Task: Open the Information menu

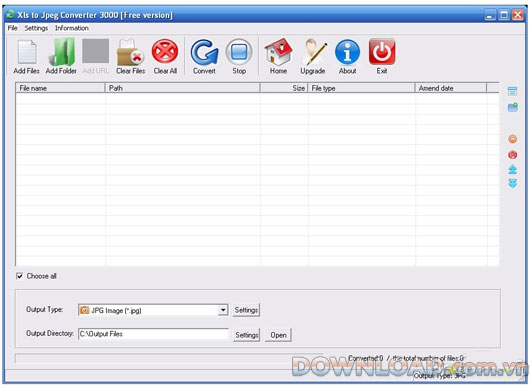Action: [72, 28]
